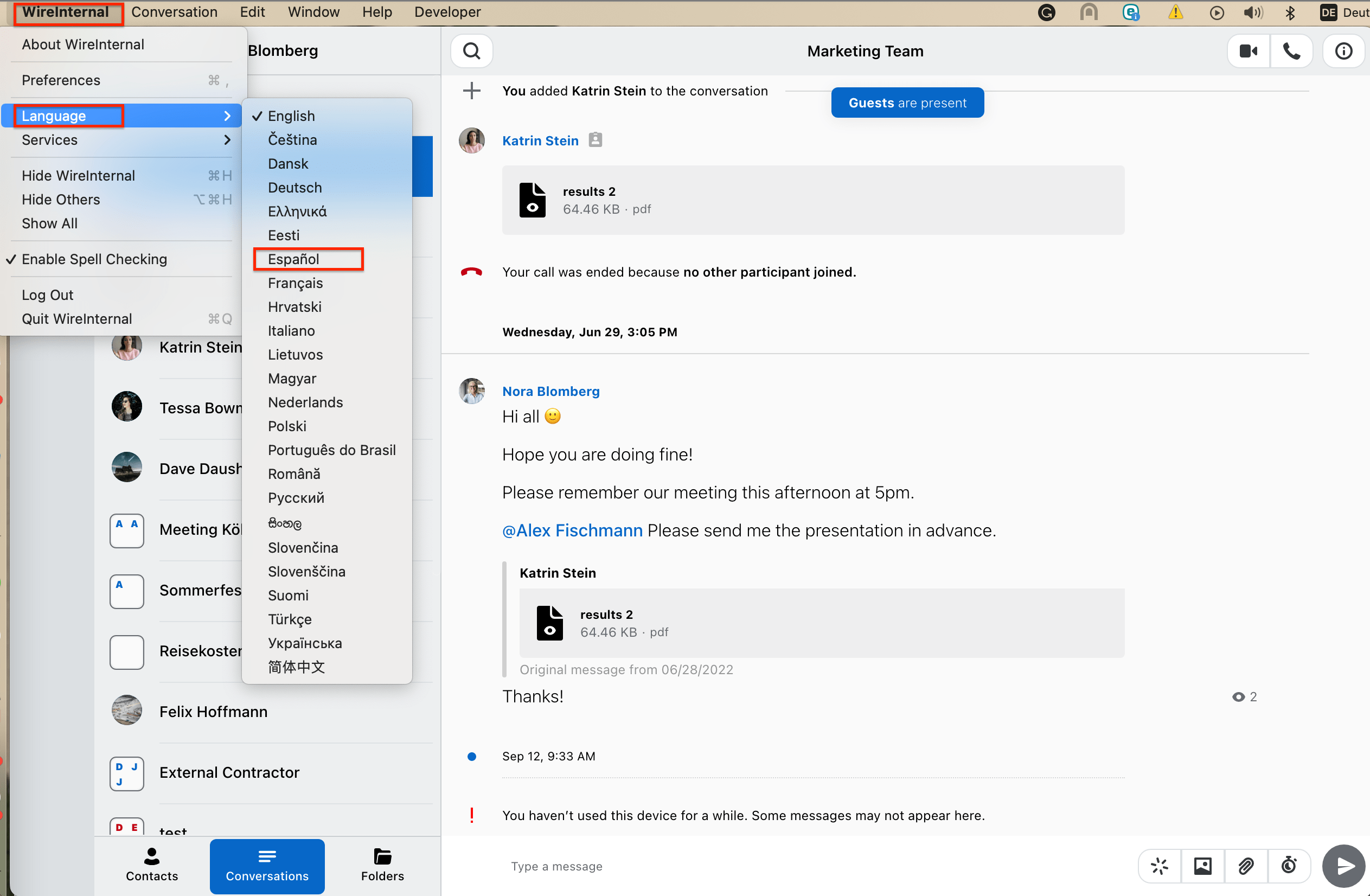Toggle Enable Spell Checking option
This screenshot has height=896, width=1370.
[94, 259]
